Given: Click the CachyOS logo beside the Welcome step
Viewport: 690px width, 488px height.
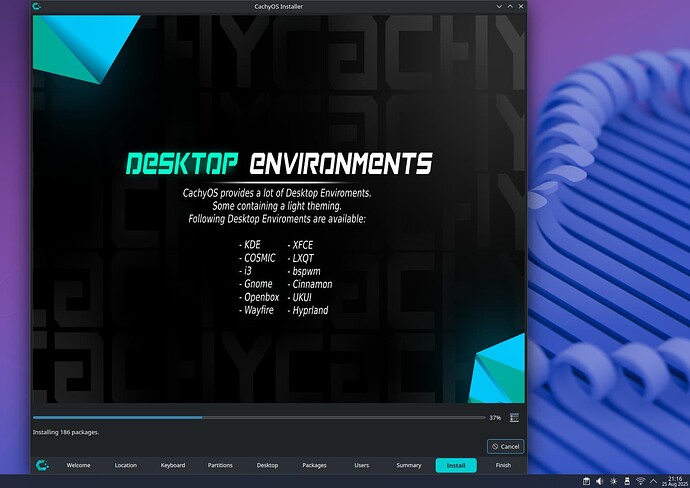Looking at the screenshot, I should point(43,465).
